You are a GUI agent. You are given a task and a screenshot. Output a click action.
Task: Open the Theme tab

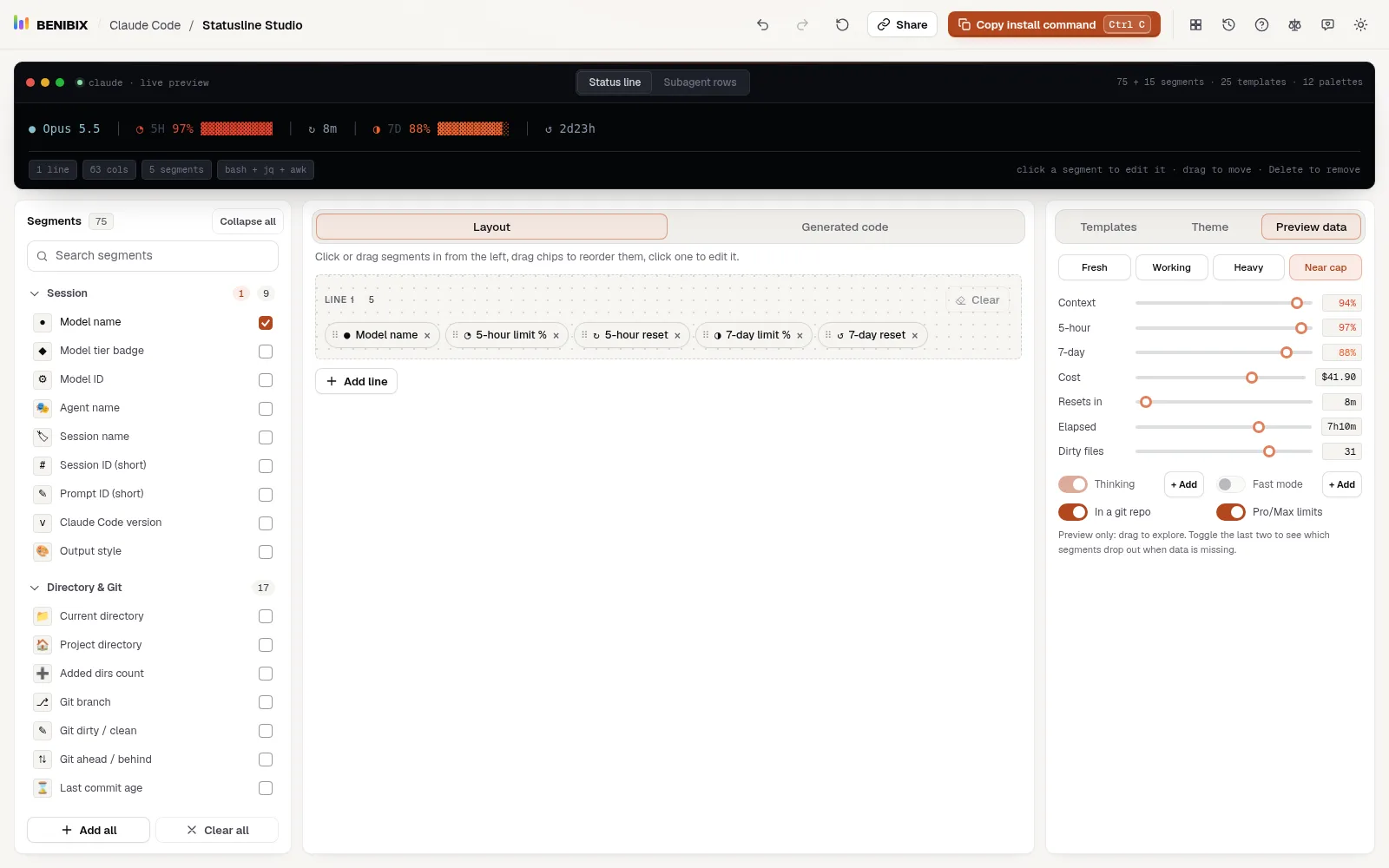[1210, 227]
